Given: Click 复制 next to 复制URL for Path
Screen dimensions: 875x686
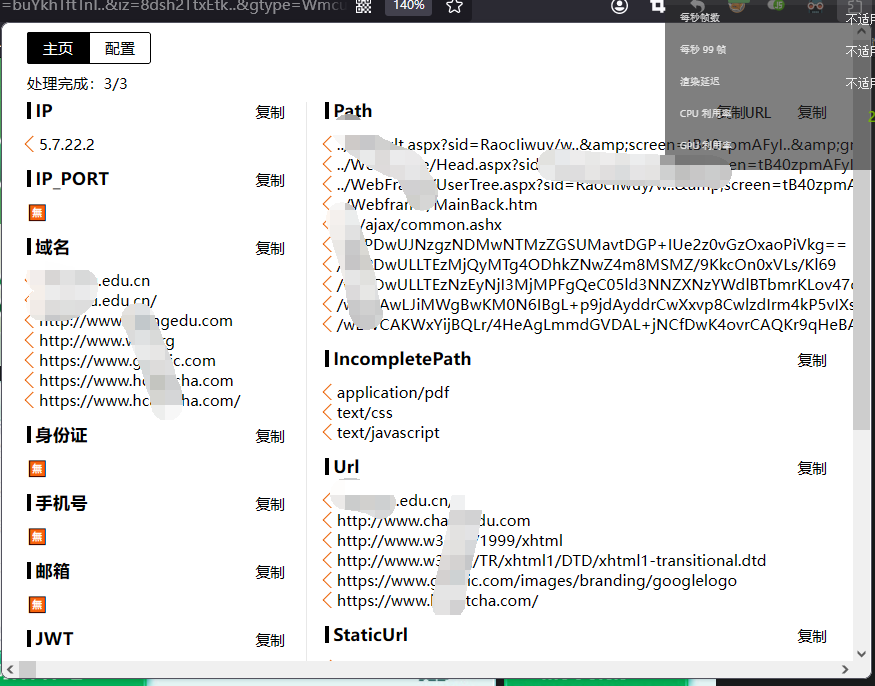Looking at the screenshot, I should pyautogui.click(x=812, y=113).
